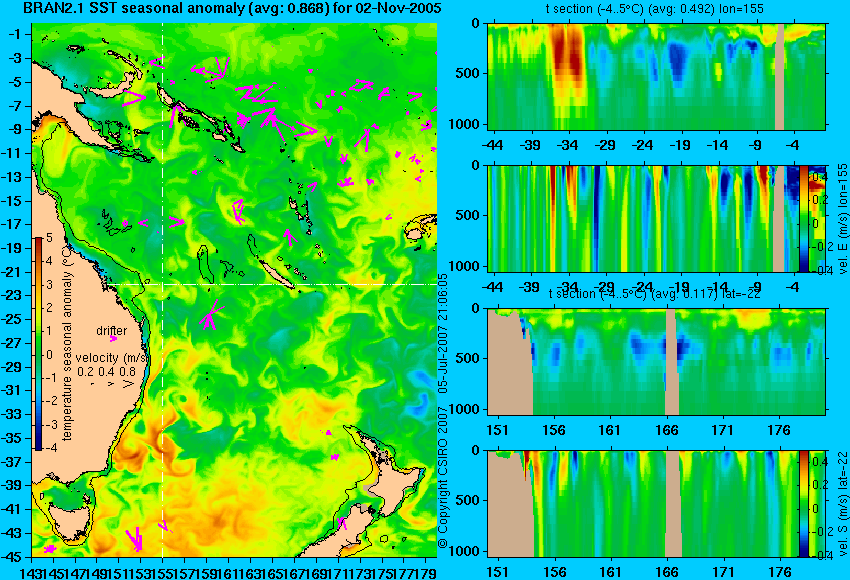Click the velocity scale arrows below "0.2 0.4 0.8"
Image resolution: width=850 pixels, height=580 pixels.
click(113, 384)
